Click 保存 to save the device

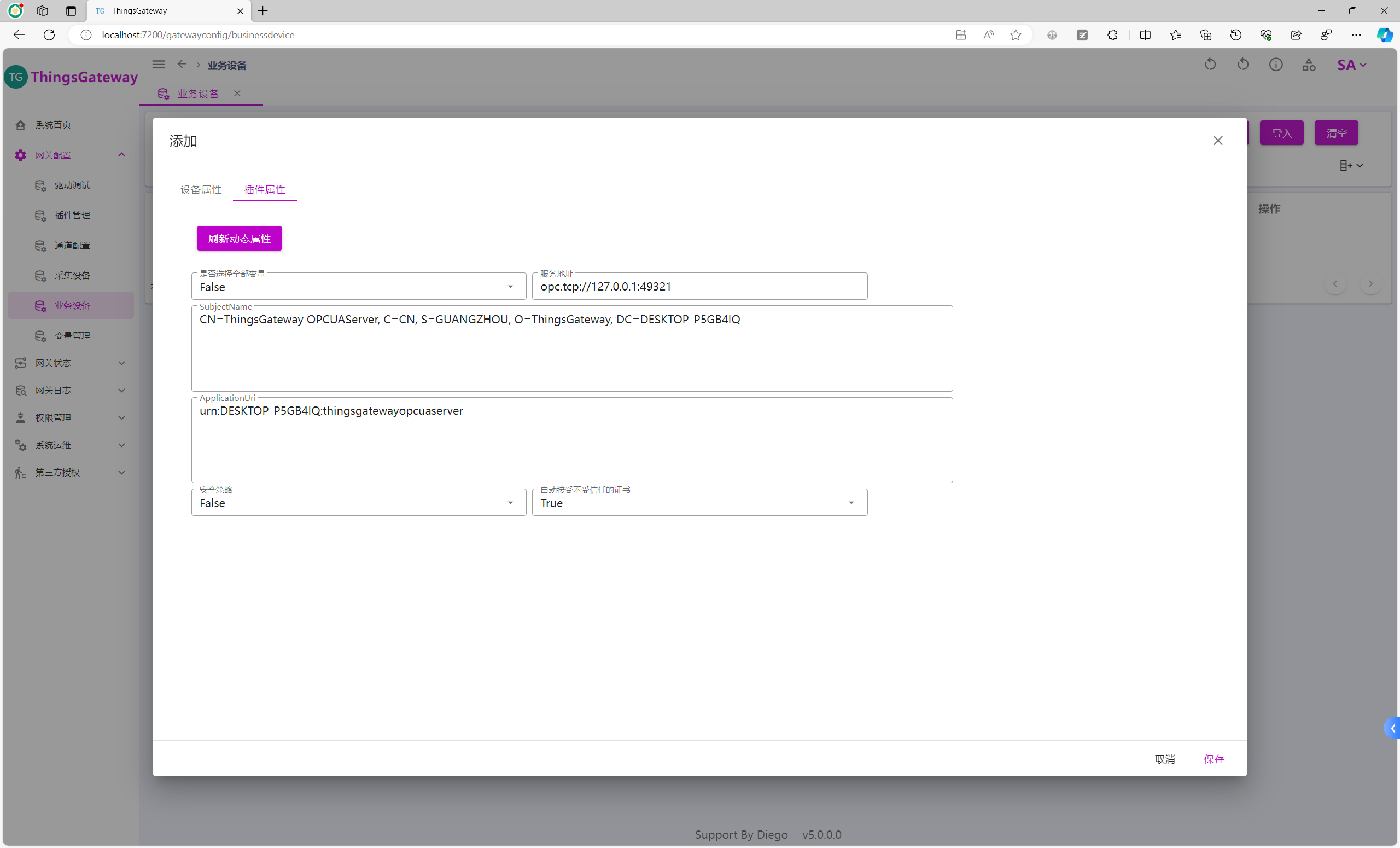point(1214,758)
